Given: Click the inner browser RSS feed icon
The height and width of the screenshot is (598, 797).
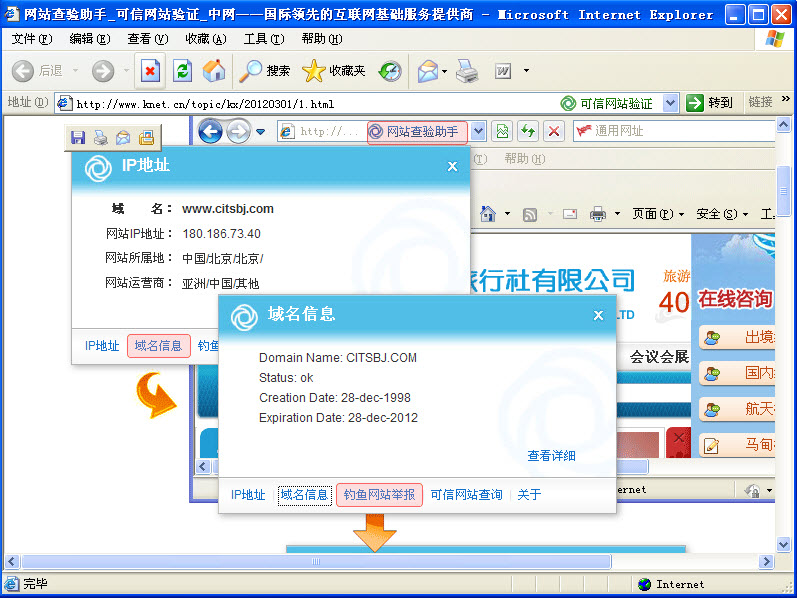Looking at the screenshot, I should [x=530, y=215].
